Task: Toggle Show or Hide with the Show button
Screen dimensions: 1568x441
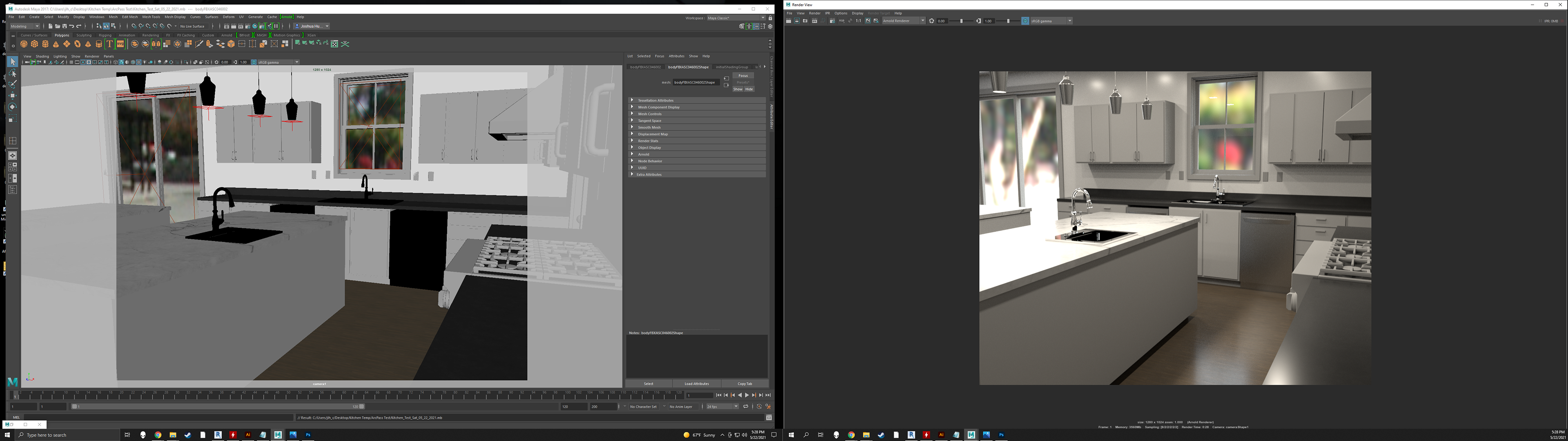Action: (738, 89)
